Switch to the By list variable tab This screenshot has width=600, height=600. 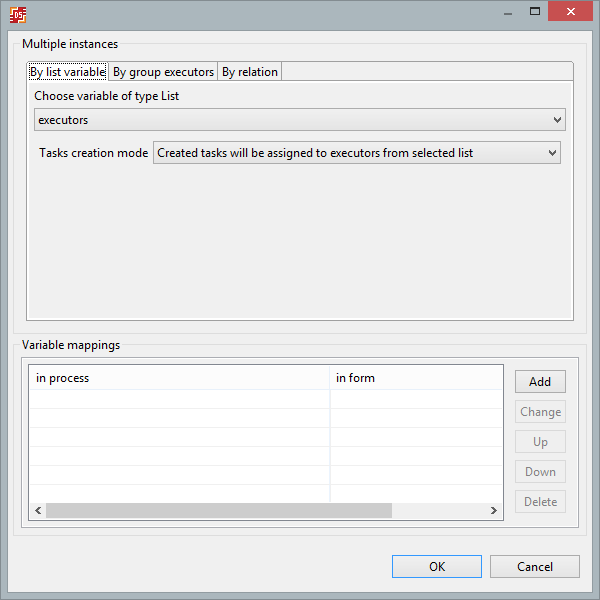point(67,72)
